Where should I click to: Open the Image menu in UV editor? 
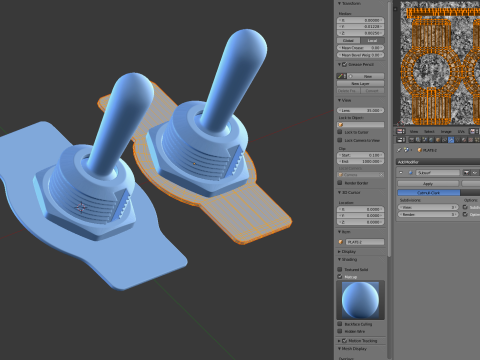click(446, 131)
